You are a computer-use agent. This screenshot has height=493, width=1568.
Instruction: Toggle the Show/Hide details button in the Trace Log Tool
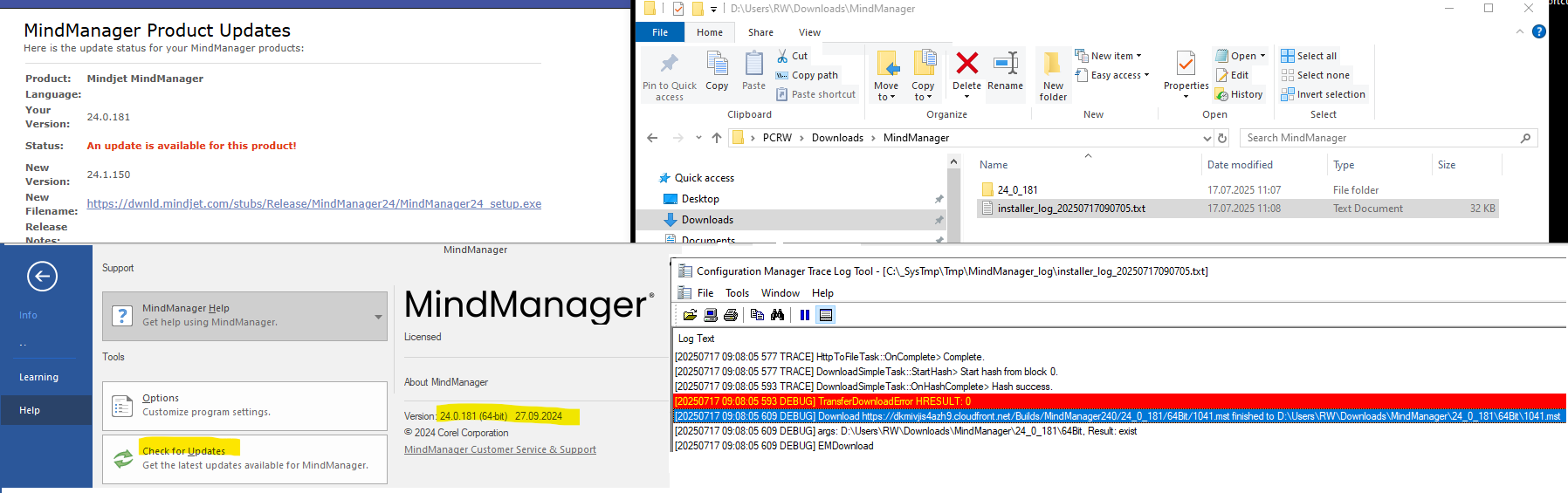(826, 315)
